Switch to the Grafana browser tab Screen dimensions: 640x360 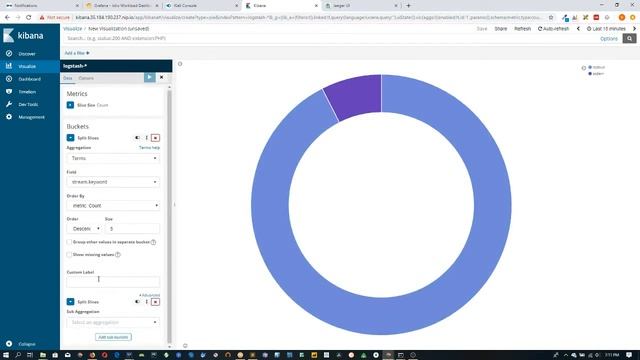122,6
